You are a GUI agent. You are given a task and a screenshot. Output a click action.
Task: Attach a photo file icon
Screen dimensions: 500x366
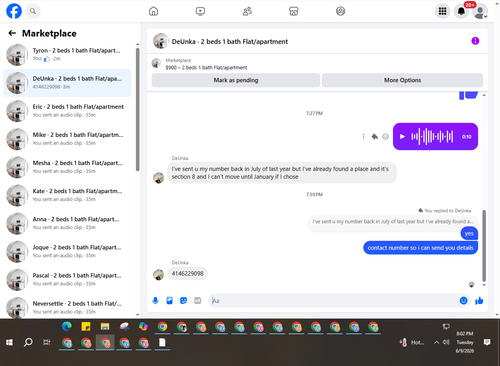click(169, 301)
